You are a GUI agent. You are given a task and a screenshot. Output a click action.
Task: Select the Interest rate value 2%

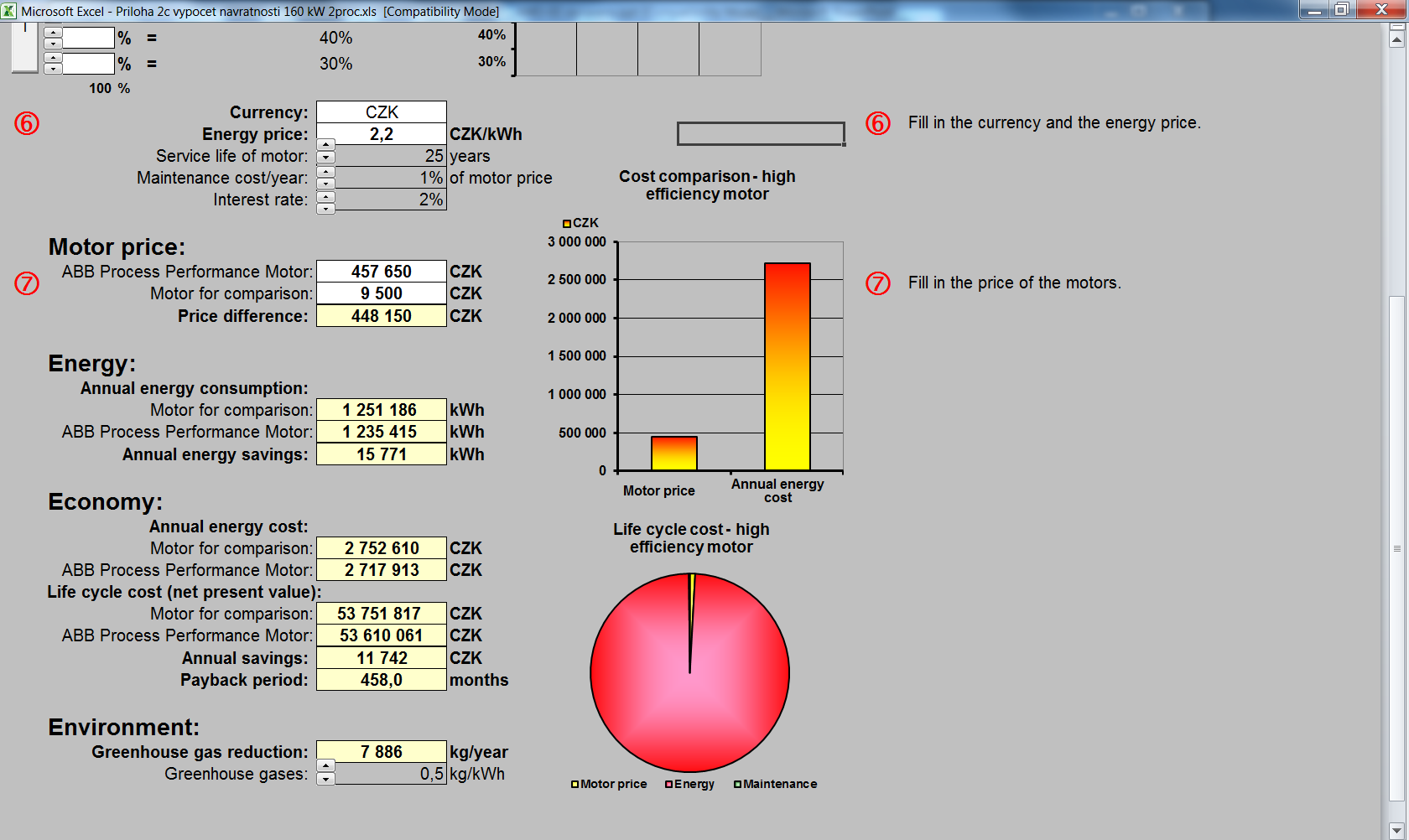point(391,200)
